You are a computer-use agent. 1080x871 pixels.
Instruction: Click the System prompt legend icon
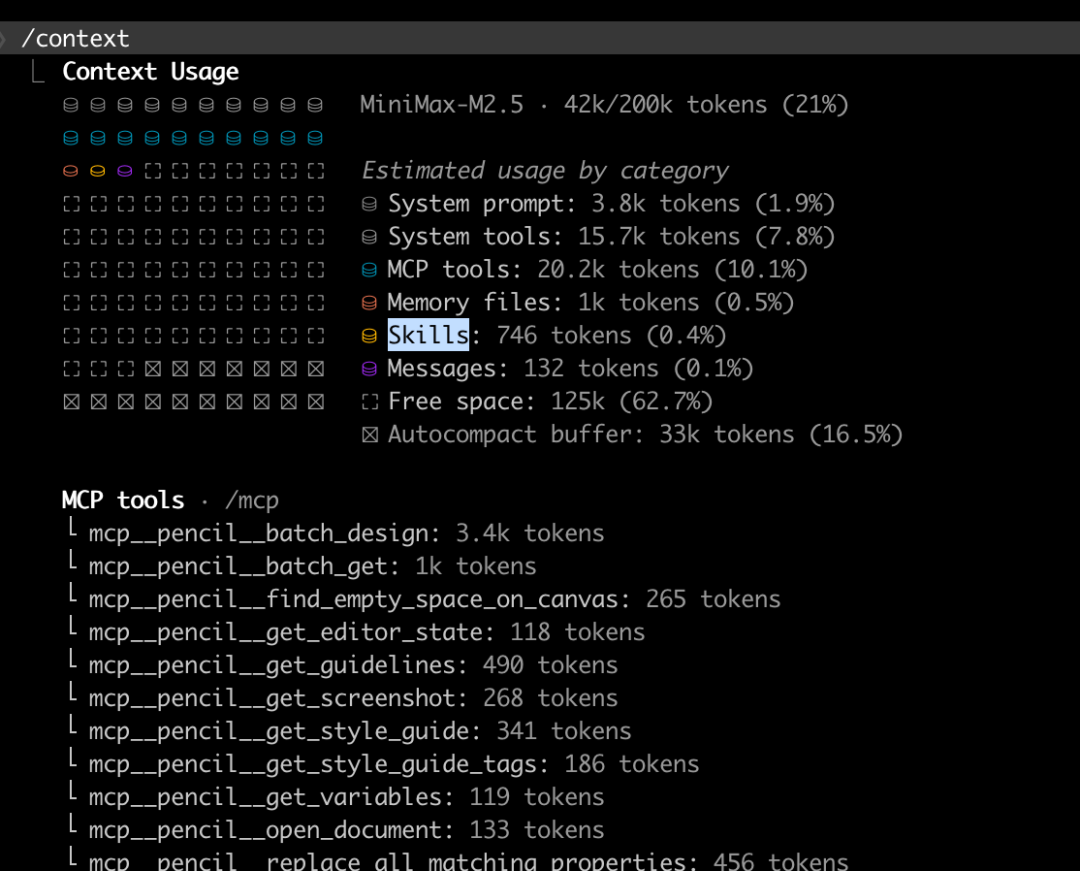tap(369, 204)
